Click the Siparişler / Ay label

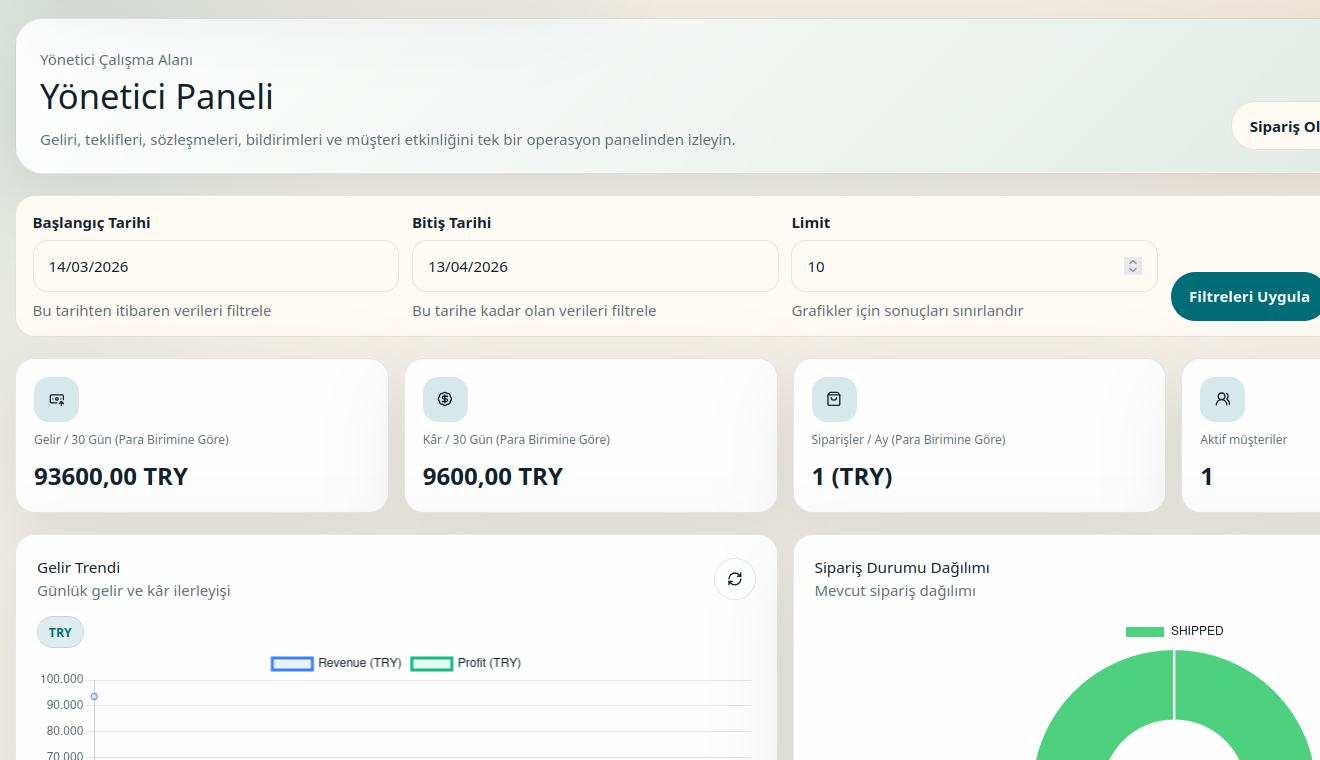909,440
